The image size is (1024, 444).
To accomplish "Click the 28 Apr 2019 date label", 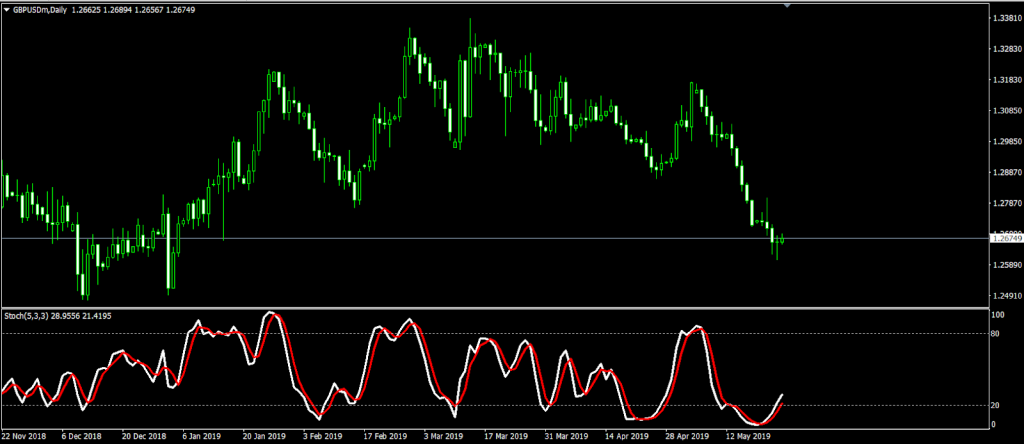I will 688,436.
